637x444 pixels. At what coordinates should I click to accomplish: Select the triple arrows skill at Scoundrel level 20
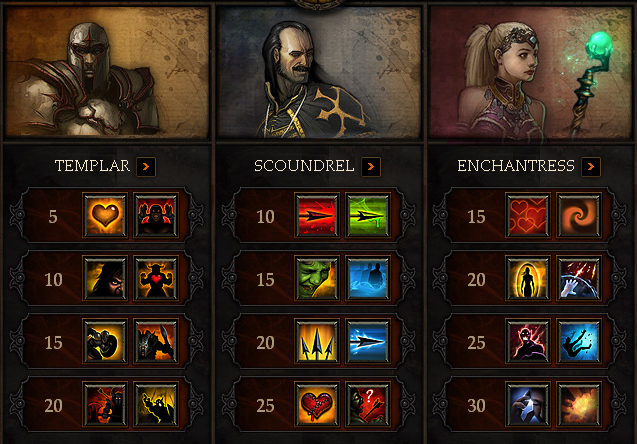317,341
